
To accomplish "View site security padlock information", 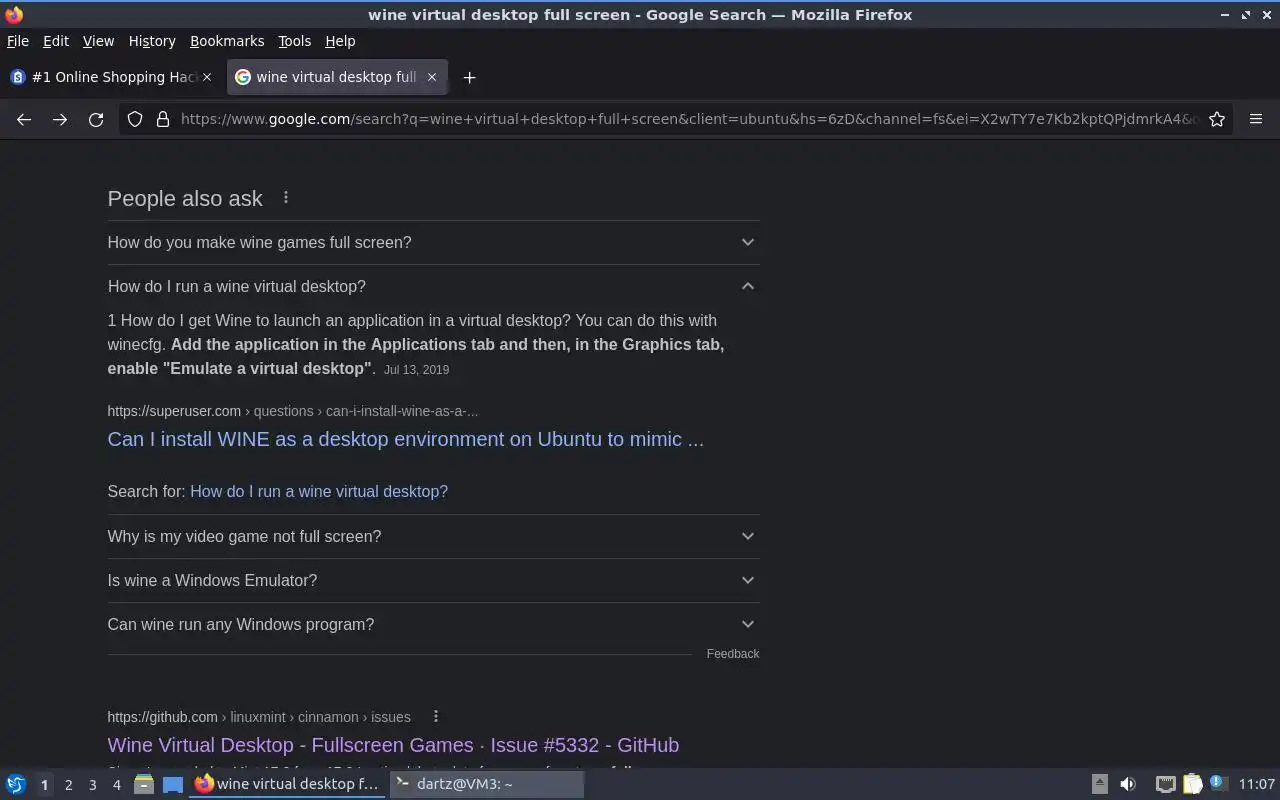I will pos(163,119).
